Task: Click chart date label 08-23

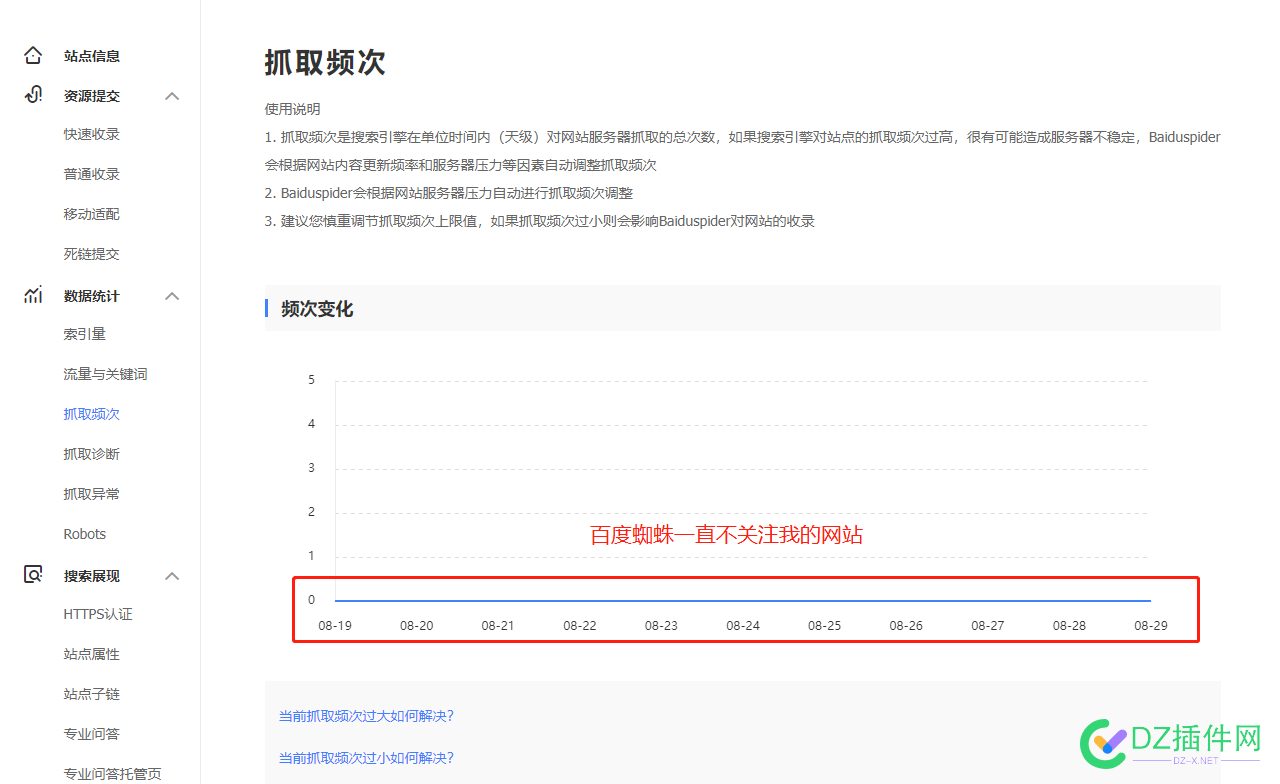Action: point(661,626)
